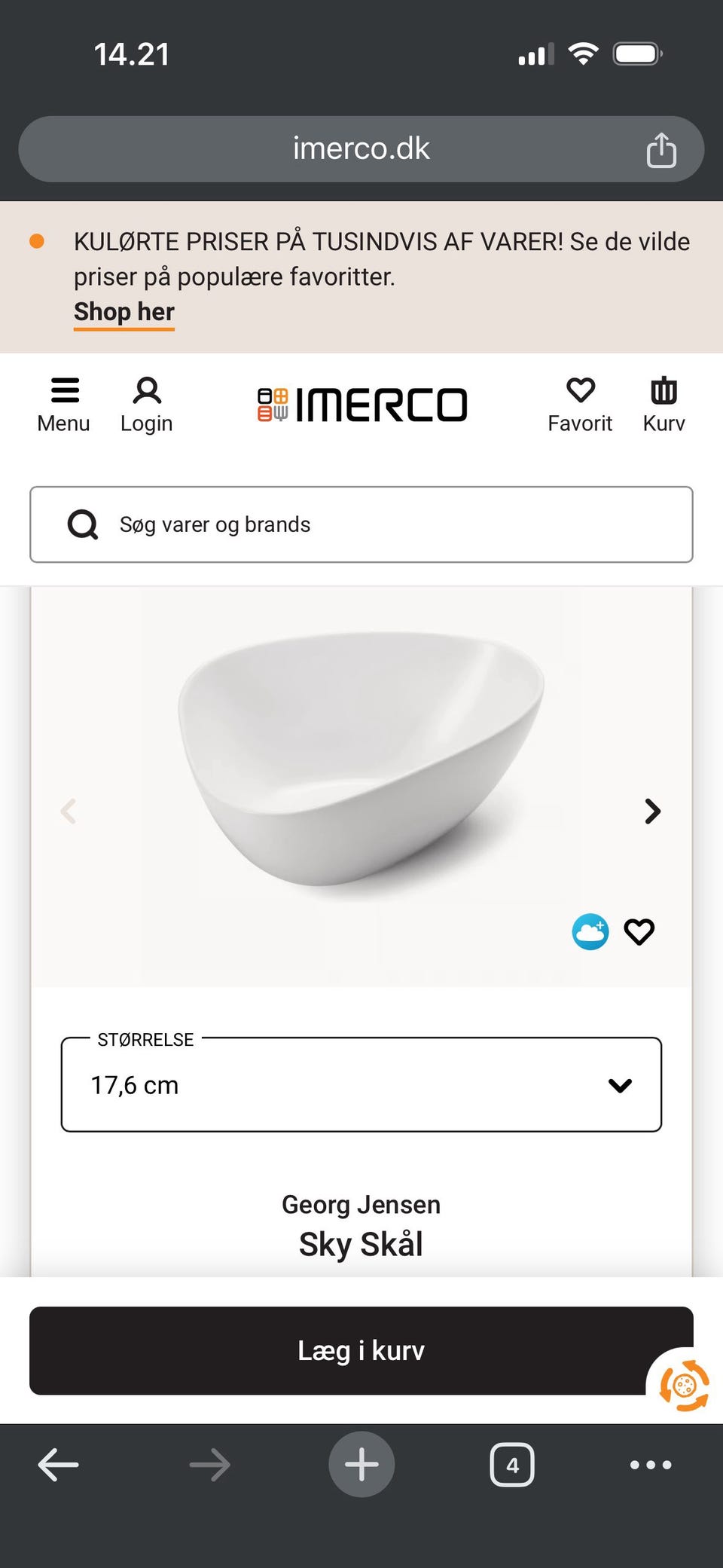Tap the Login user icon
The height and width of the screenshot is (1568, 723).
pyautogui.click(x=147, y=405)
